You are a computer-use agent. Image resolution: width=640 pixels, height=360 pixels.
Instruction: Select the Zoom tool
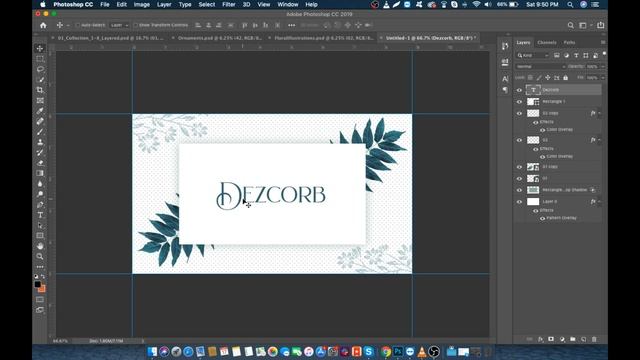tap(40, 256)
